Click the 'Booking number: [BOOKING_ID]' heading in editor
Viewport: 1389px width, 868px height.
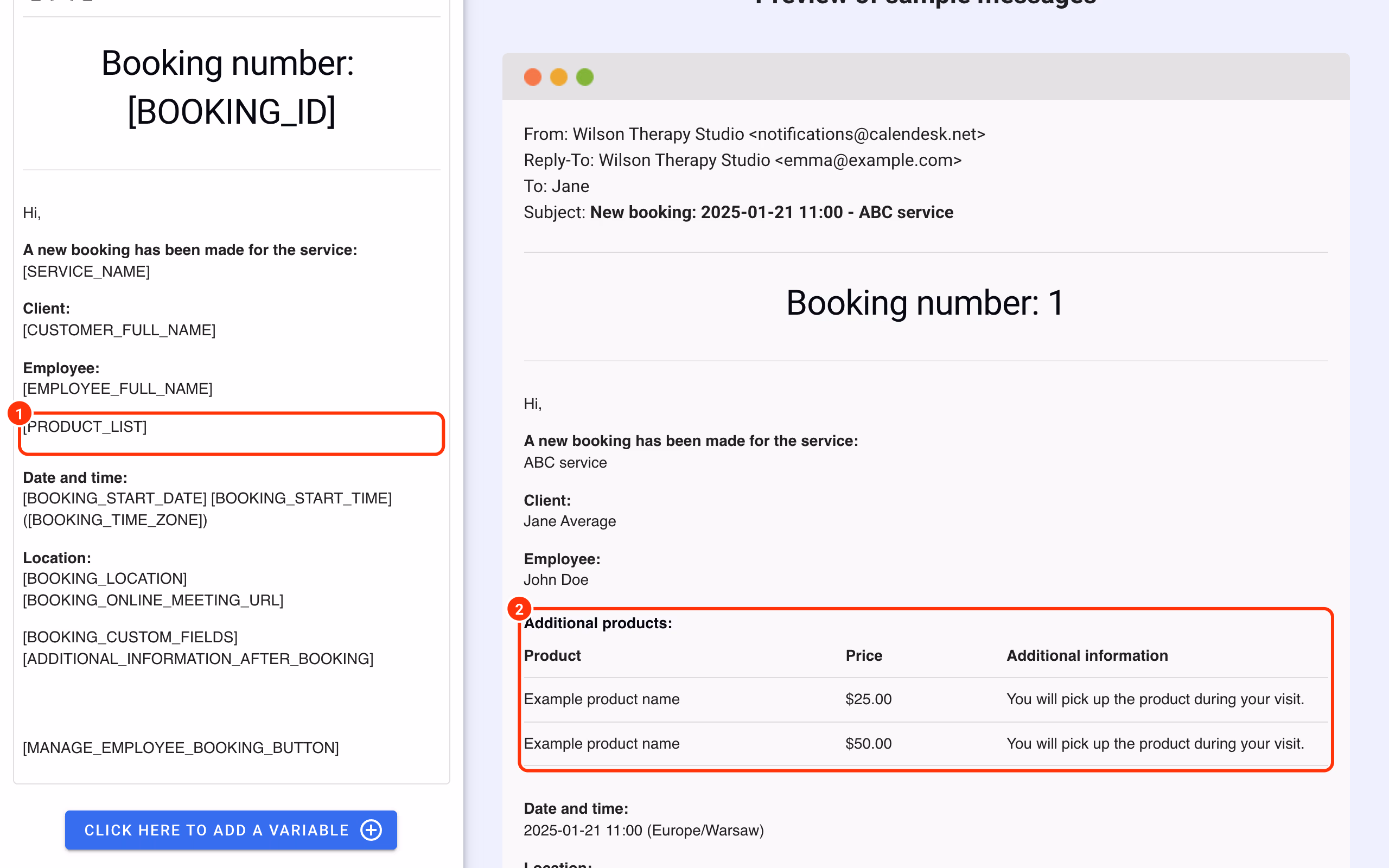(228, 87)
